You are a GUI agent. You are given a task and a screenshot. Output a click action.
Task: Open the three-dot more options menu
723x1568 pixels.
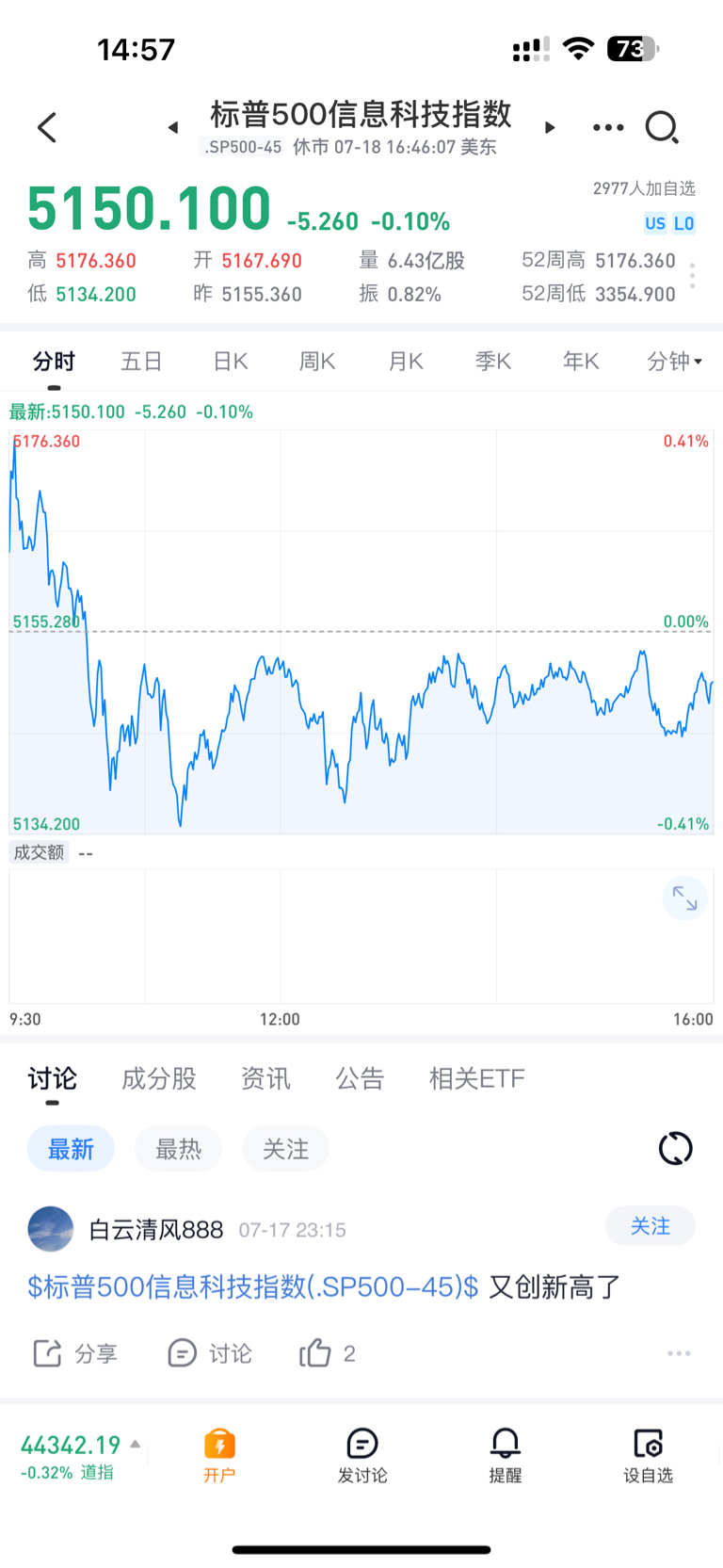(608, 127)
